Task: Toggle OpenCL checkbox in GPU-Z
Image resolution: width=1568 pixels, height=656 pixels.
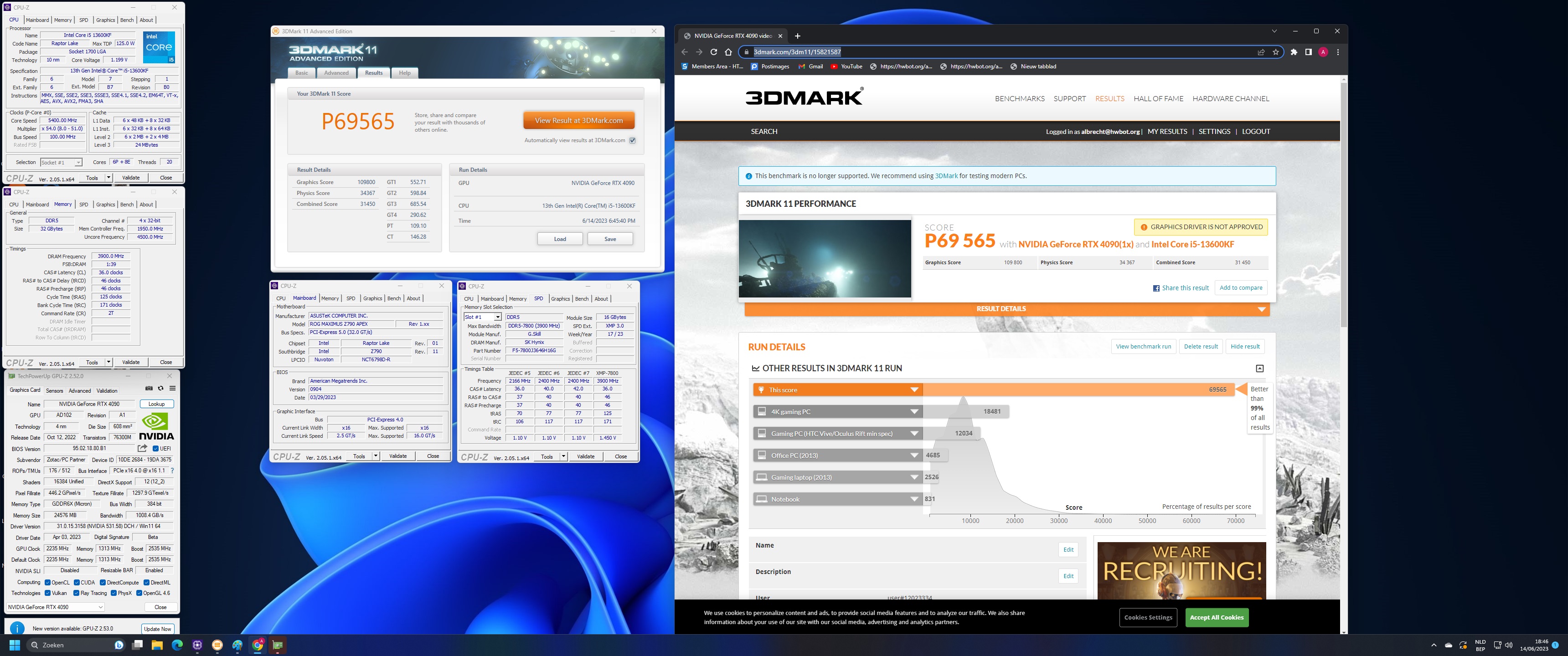Action: tap(47, 582)
